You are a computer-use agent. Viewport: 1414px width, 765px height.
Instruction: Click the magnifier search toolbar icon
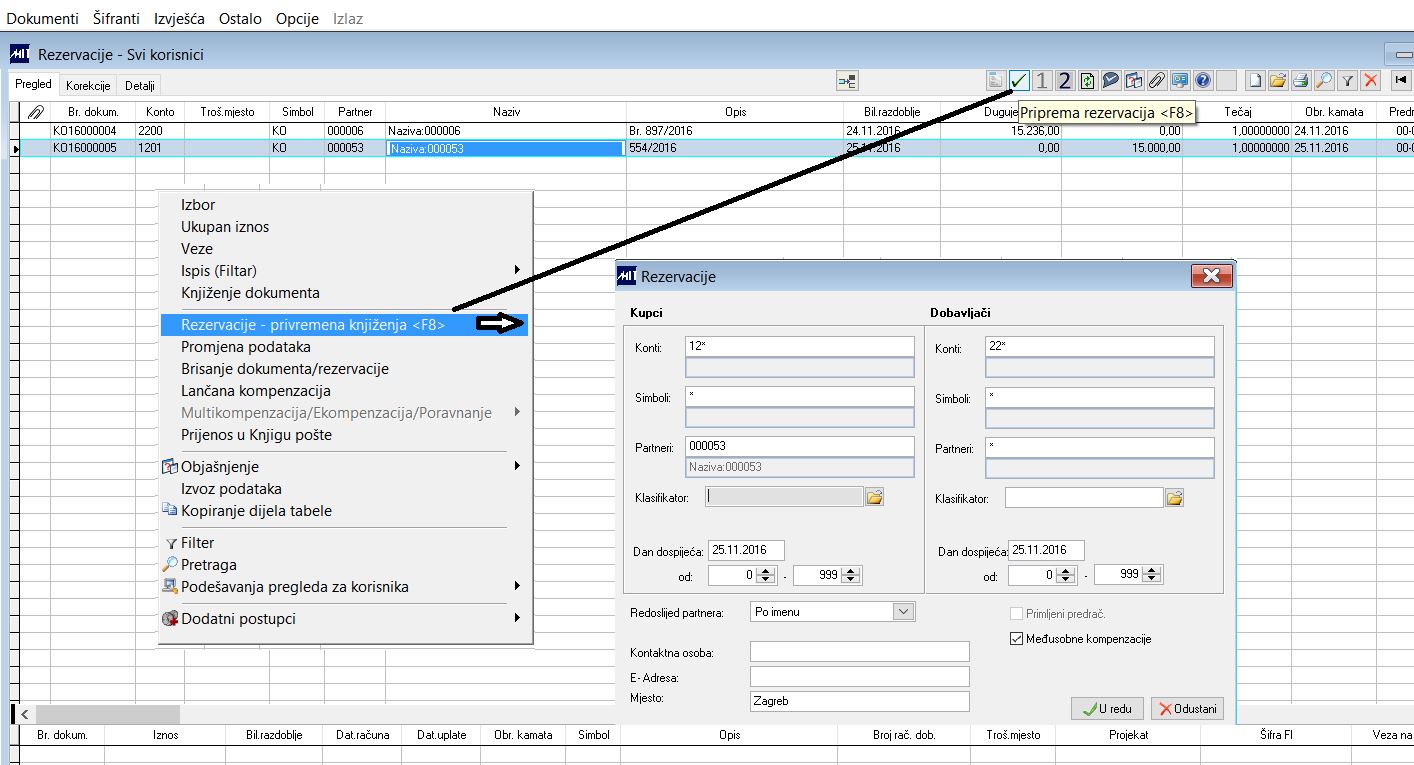[1324, 81]
